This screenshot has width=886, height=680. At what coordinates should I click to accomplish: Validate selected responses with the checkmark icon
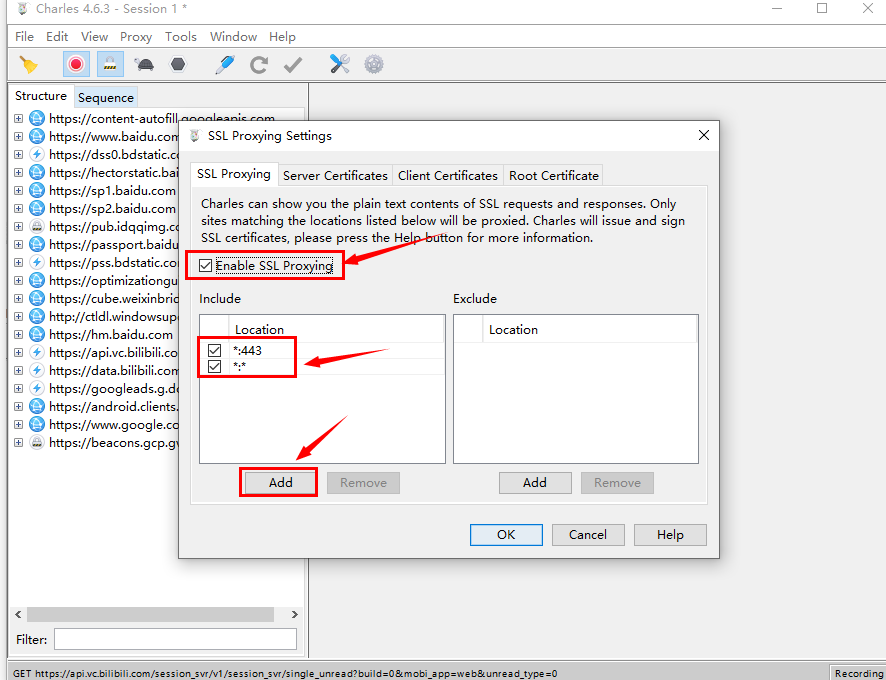(x=293, y=64)
